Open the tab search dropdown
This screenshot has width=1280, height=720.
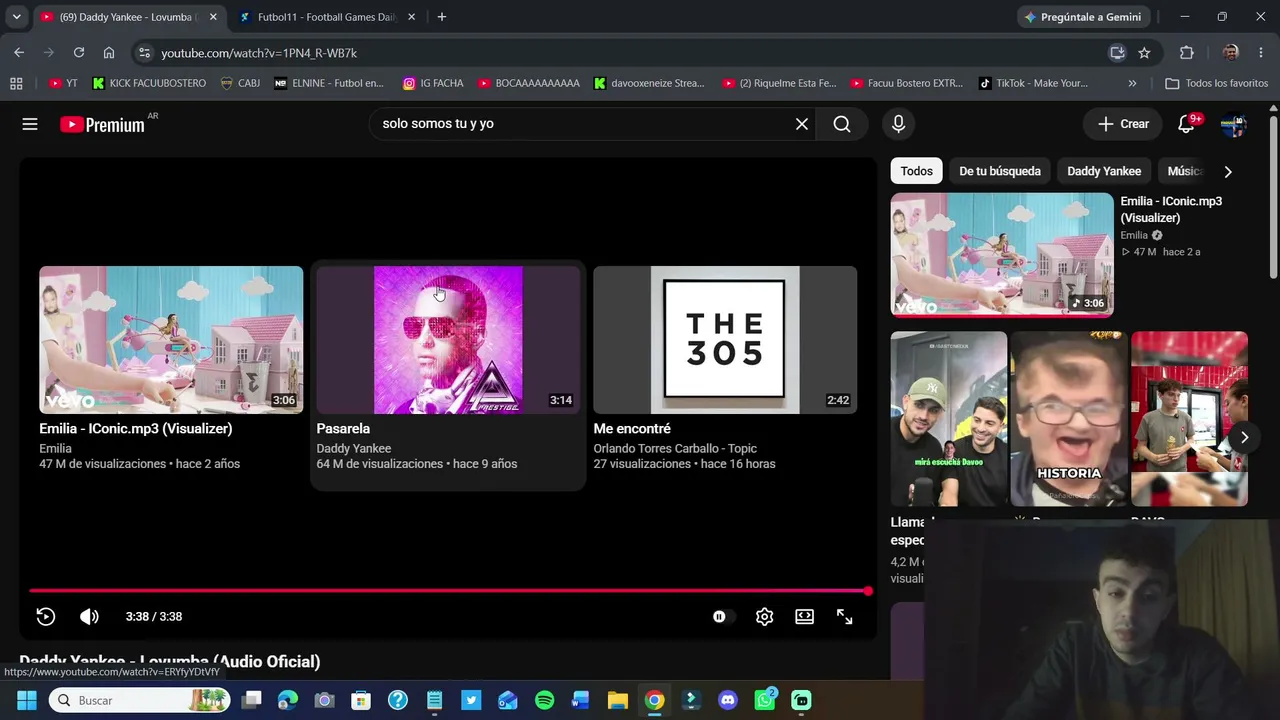pyautogui.click(x=16, y=17)
